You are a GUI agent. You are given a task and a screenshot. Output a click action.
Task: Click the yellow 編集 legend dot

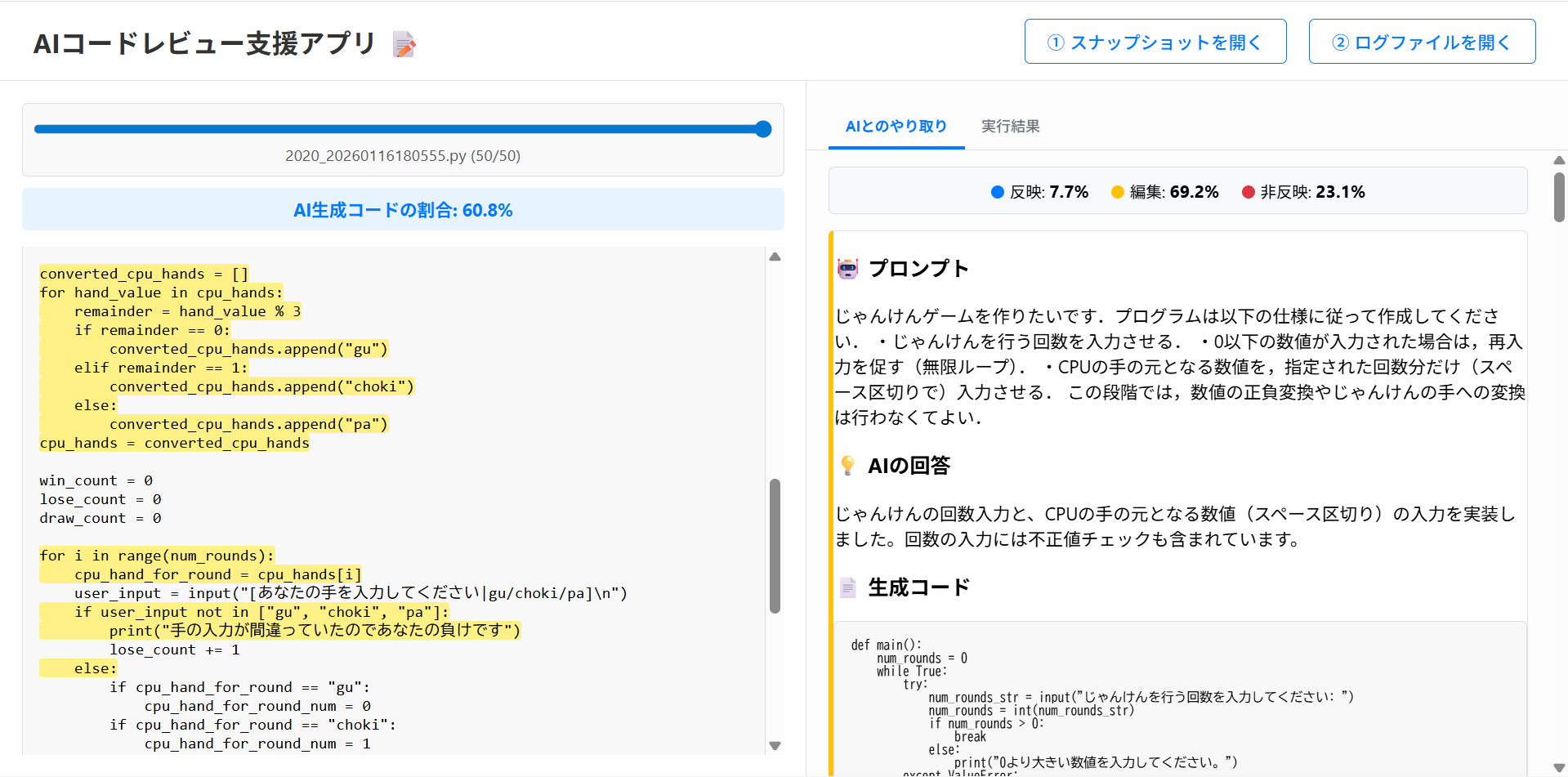point(1117,192)
